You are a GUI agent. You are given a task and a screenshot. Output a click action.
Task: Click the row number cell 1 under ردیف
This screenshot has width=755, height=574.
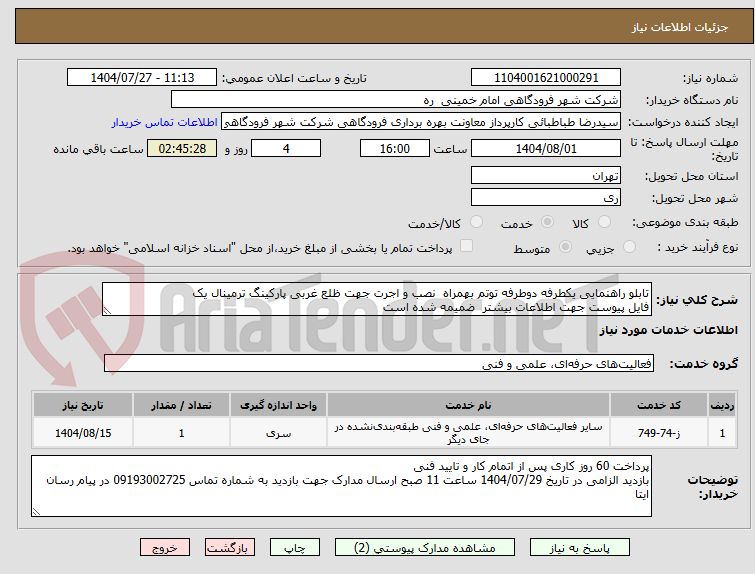click(722, 433)
